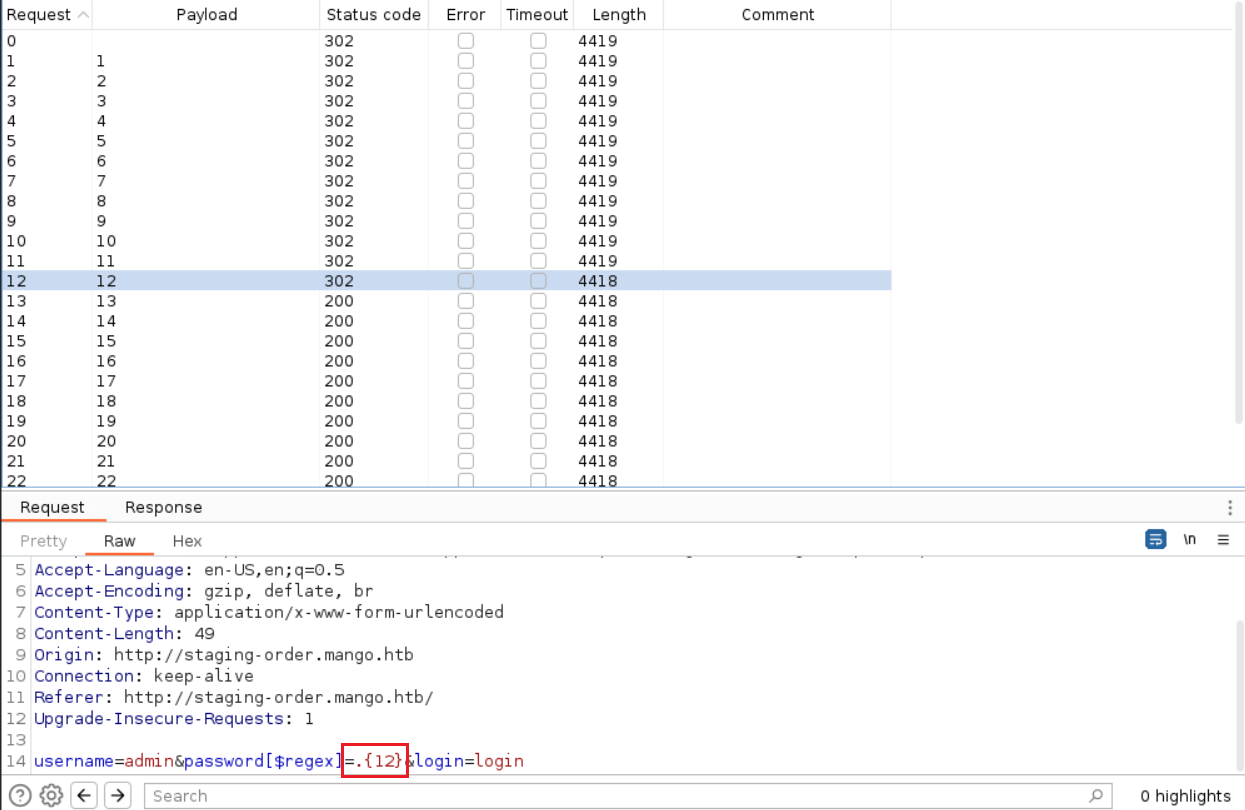Click the Error column header
This screenshot has width=1245, height=810.
(465, 15)
